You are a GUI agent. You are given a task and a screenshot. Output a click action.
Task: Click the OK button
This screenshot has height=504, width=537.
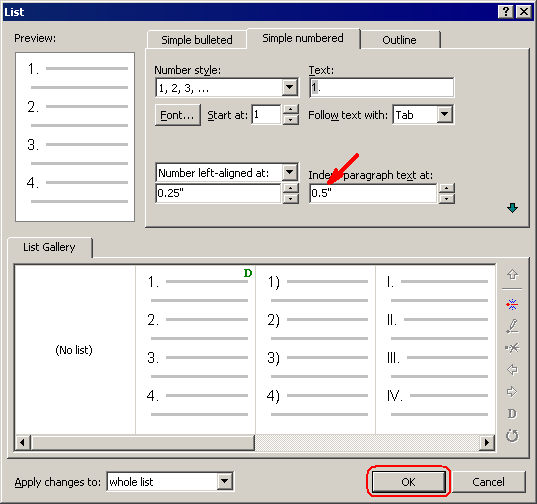click(x=408, y=482)
